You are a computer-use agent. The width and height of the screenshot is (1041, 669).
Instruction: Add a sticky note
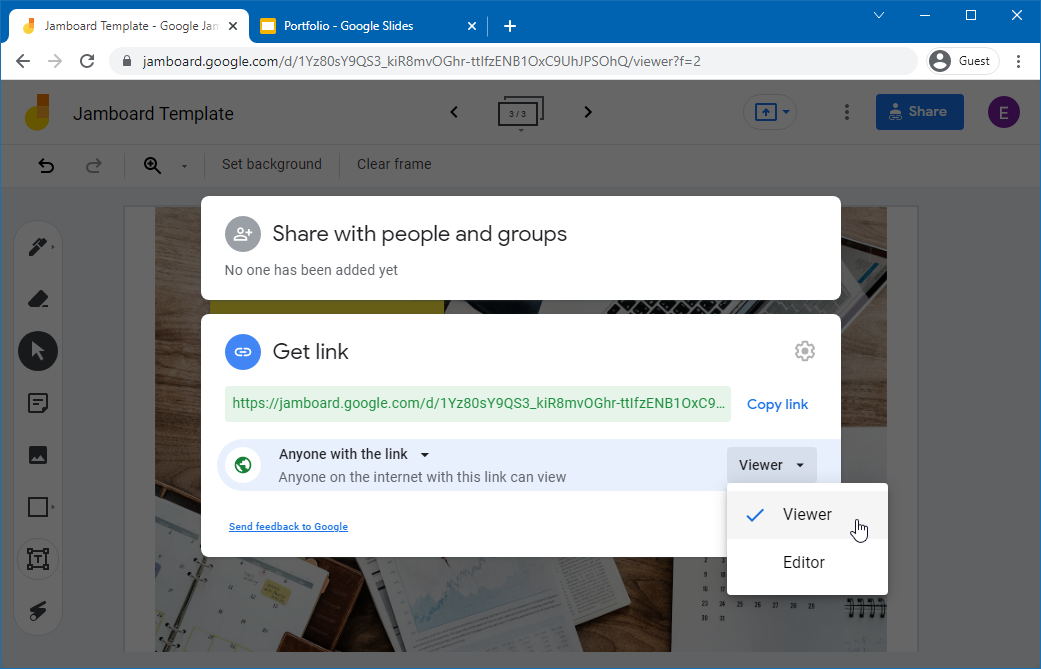(x=38, y=402)
